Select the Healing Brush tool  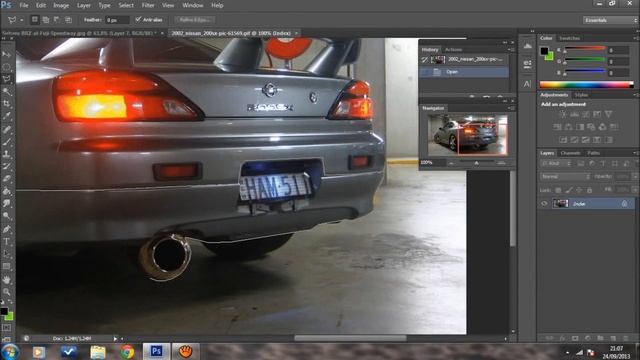[7, 129]
